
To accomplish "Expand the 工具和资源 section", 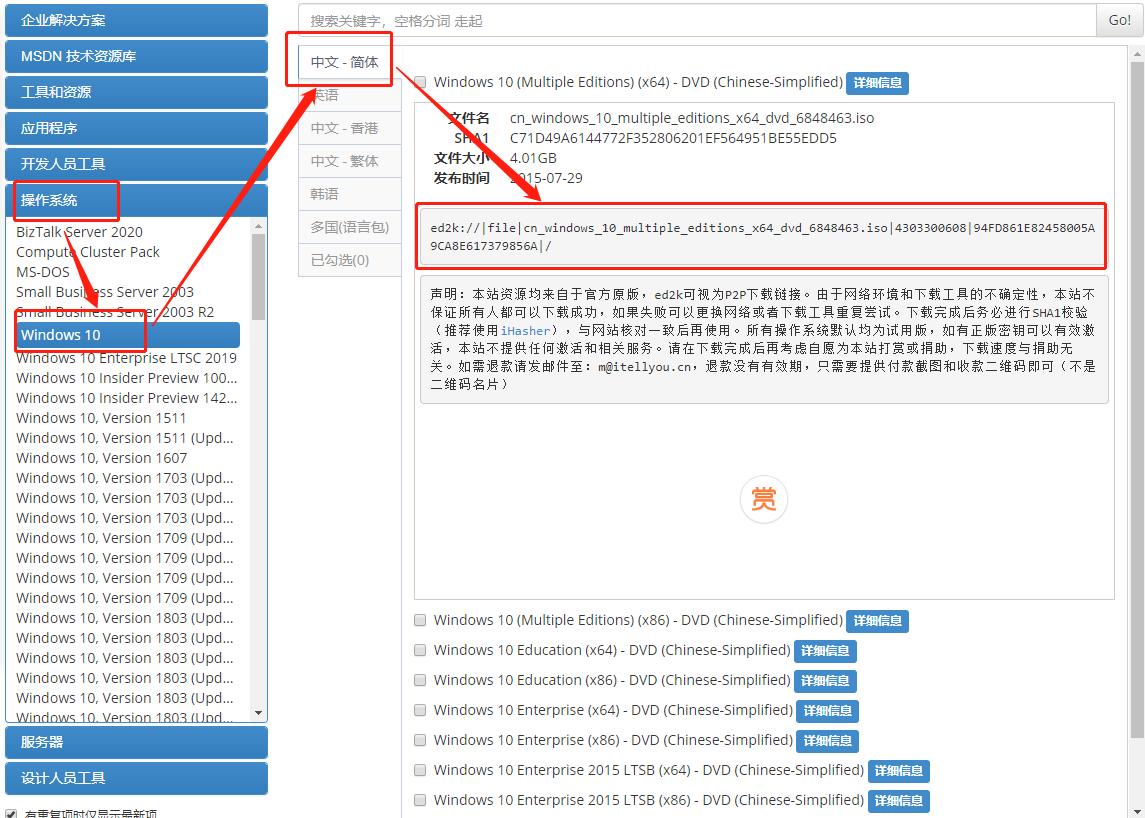I will click(x=137, y=92).
